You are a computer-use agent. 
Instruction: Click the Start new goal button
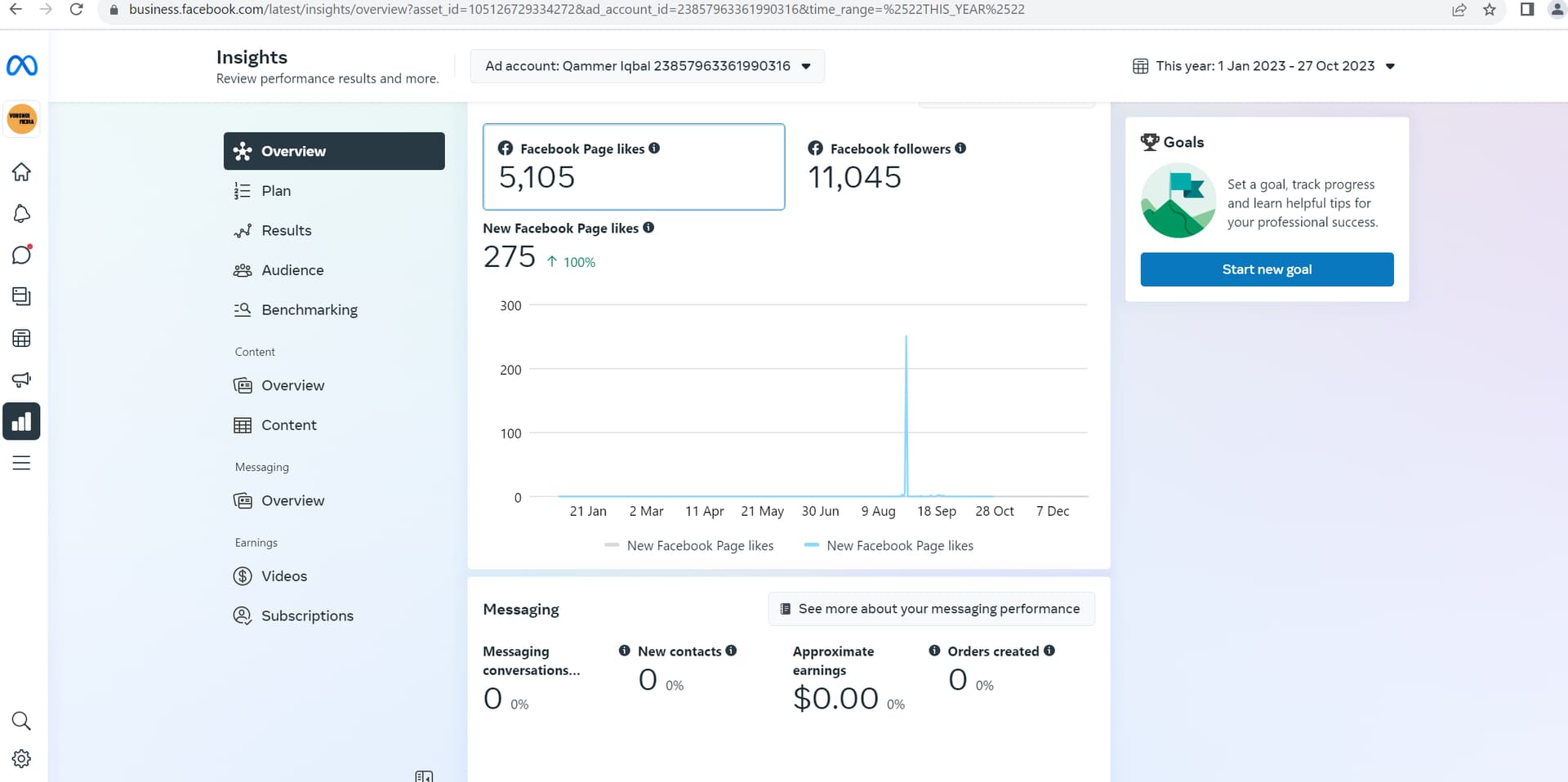pos(1267,269)
